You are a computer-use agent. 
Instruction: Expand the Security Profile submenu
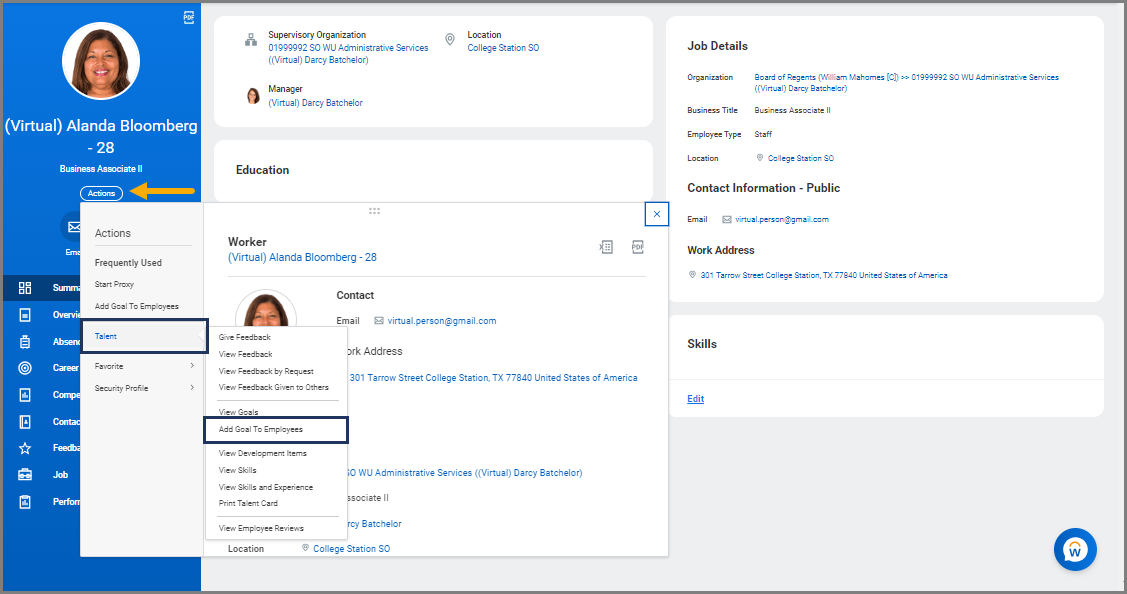pyautogui.click(x=144, y=388)
